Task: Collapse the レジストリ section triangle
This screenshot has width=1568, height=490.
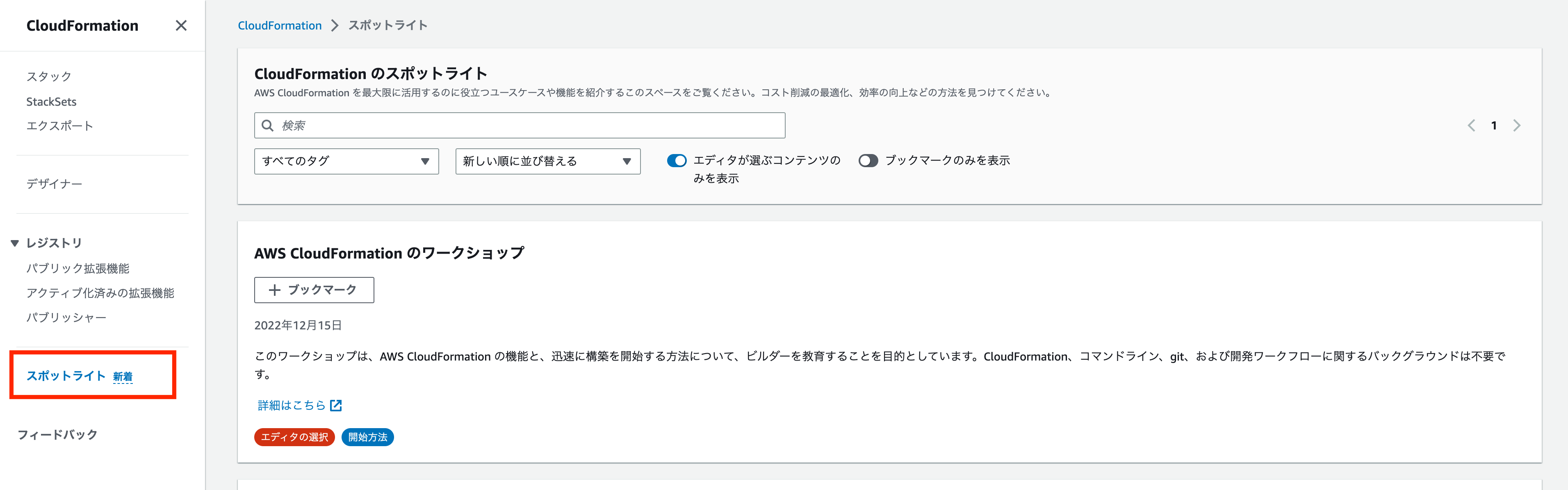Action: click(x=15, y=243)
